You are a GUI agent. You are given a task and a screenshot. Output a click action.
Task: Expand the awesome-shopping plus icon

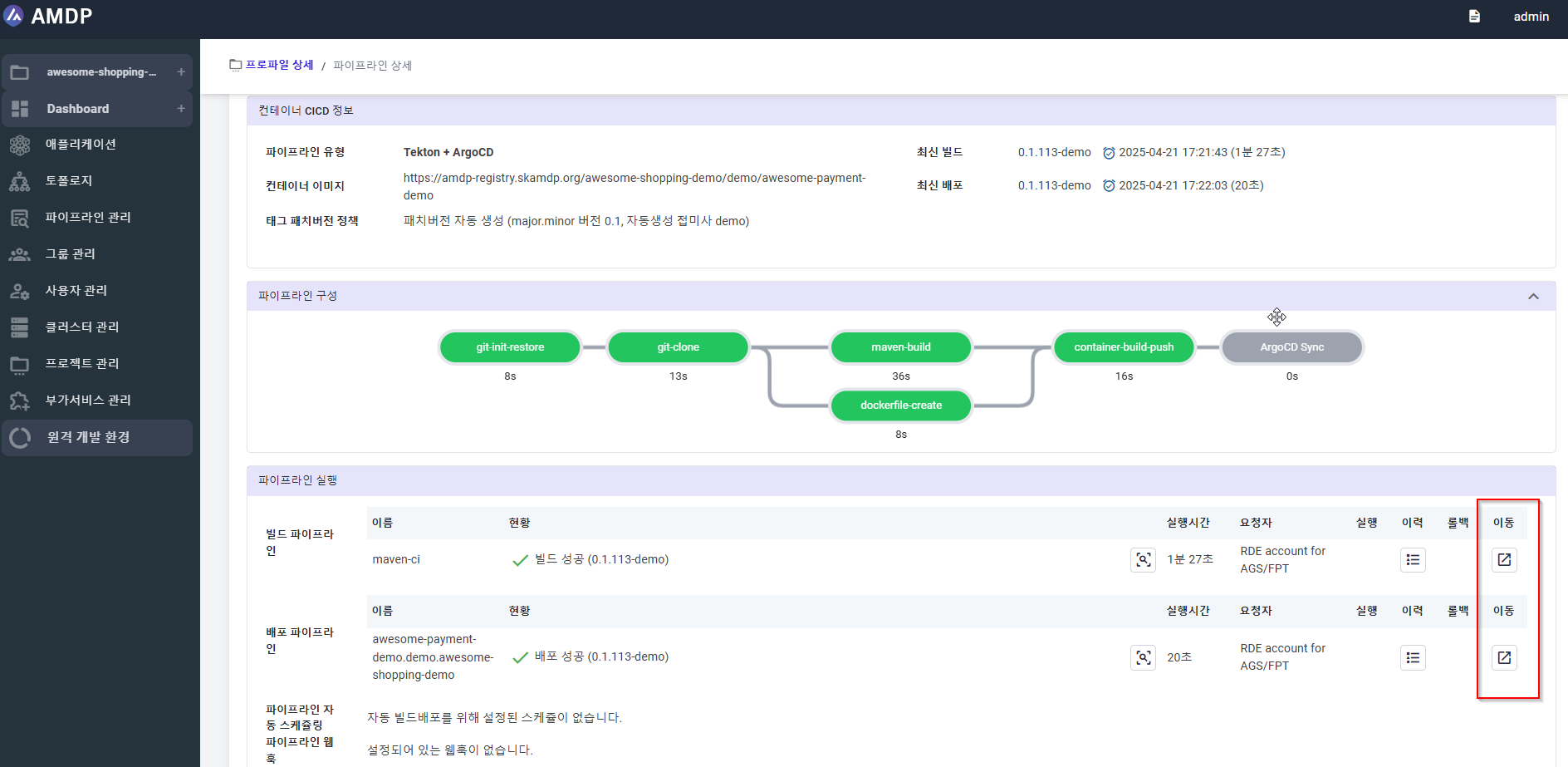pyautogui.click(x=181, y=72)
